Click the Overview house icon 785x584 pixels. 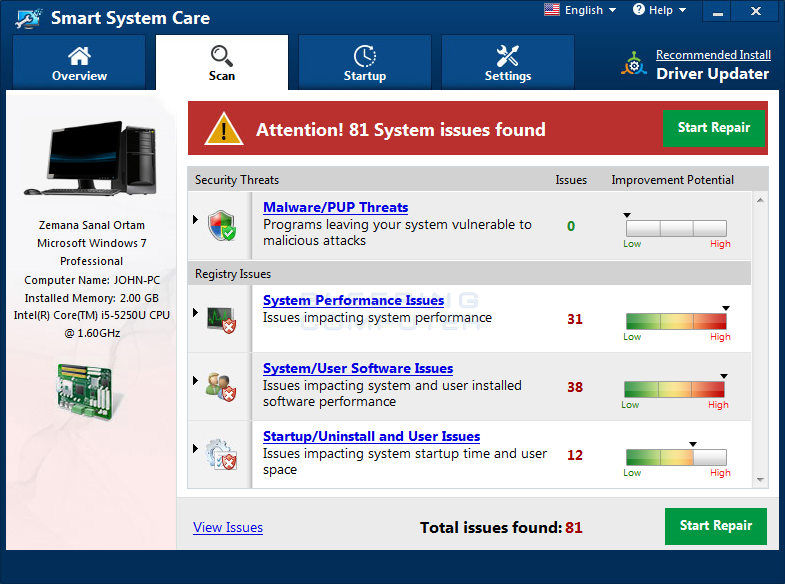[x=79, y=56]
